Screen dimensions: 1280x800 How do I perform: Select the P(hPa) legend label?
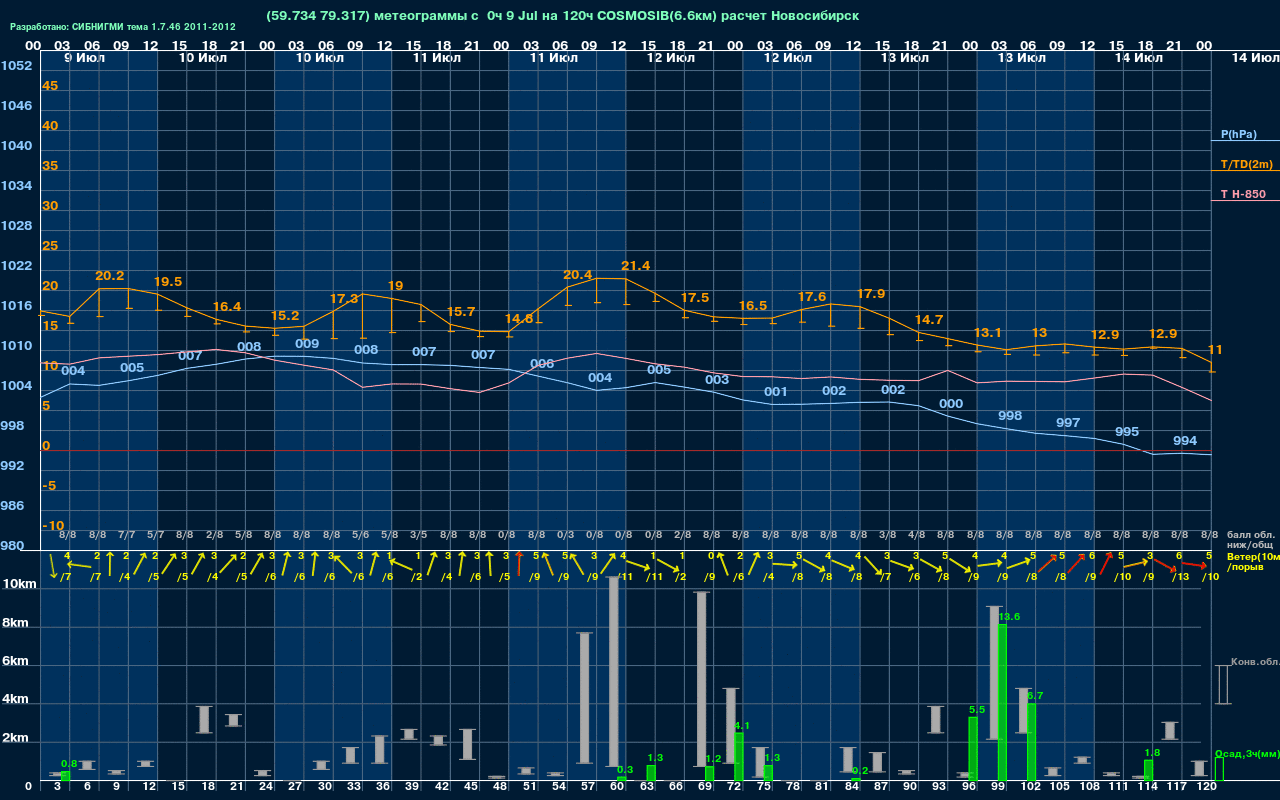[x=1238, y=134]
